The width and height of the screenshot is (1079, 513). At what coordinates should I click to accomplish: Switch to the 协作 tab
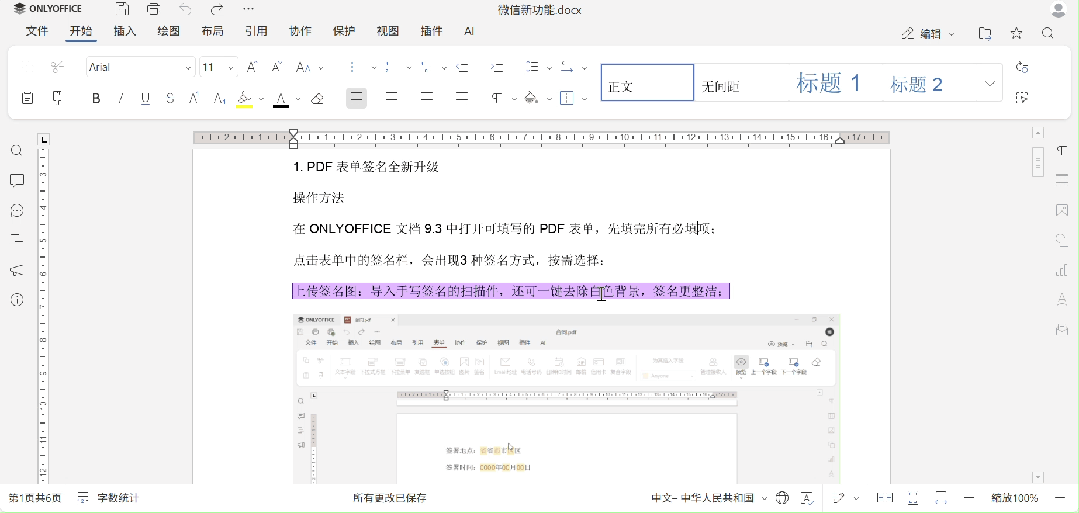click(x=300, y=32)
